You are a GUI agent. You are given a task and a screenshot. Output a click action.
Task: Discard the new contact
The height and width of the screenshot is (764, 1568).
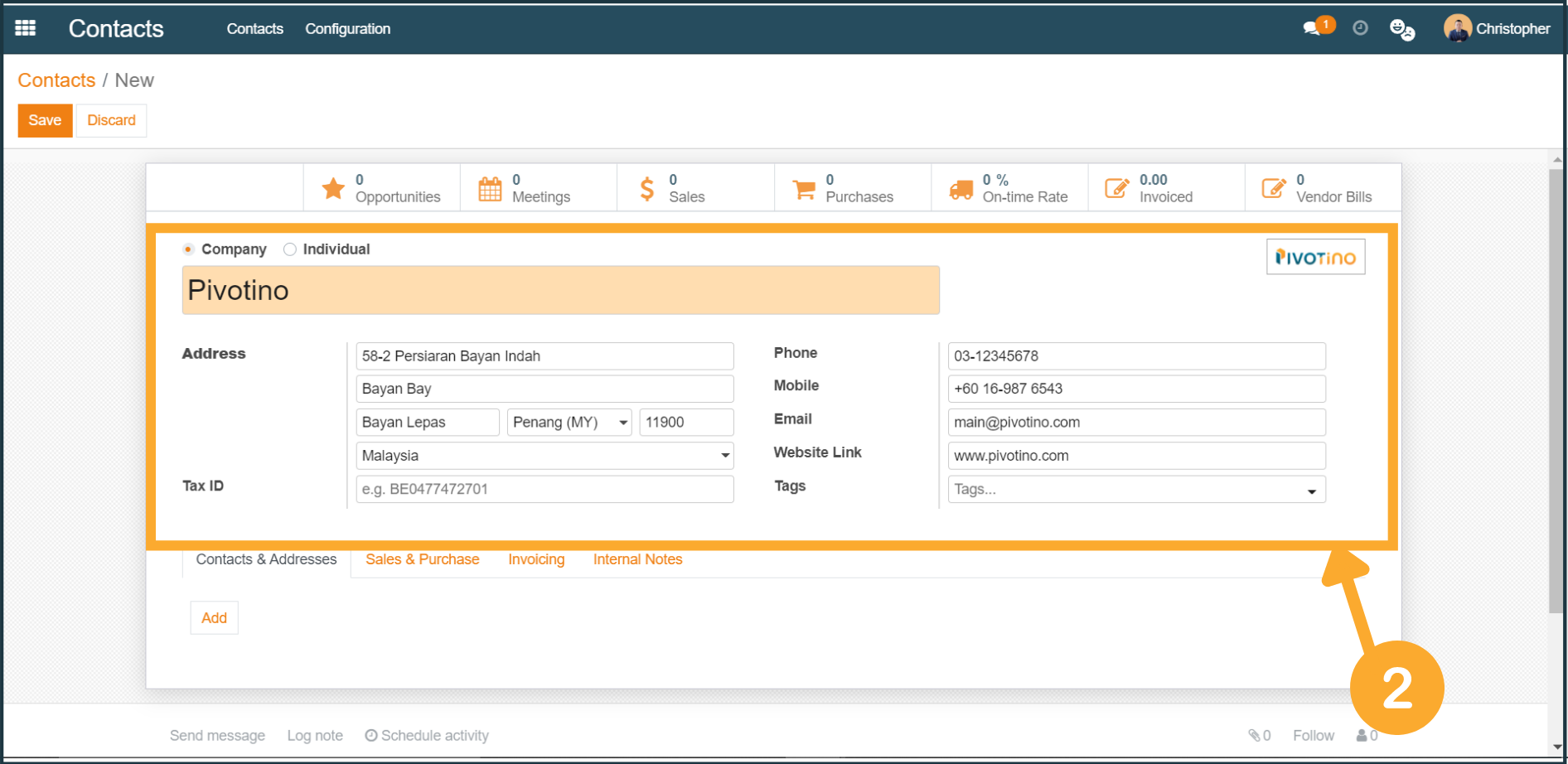tap(111, 120)
